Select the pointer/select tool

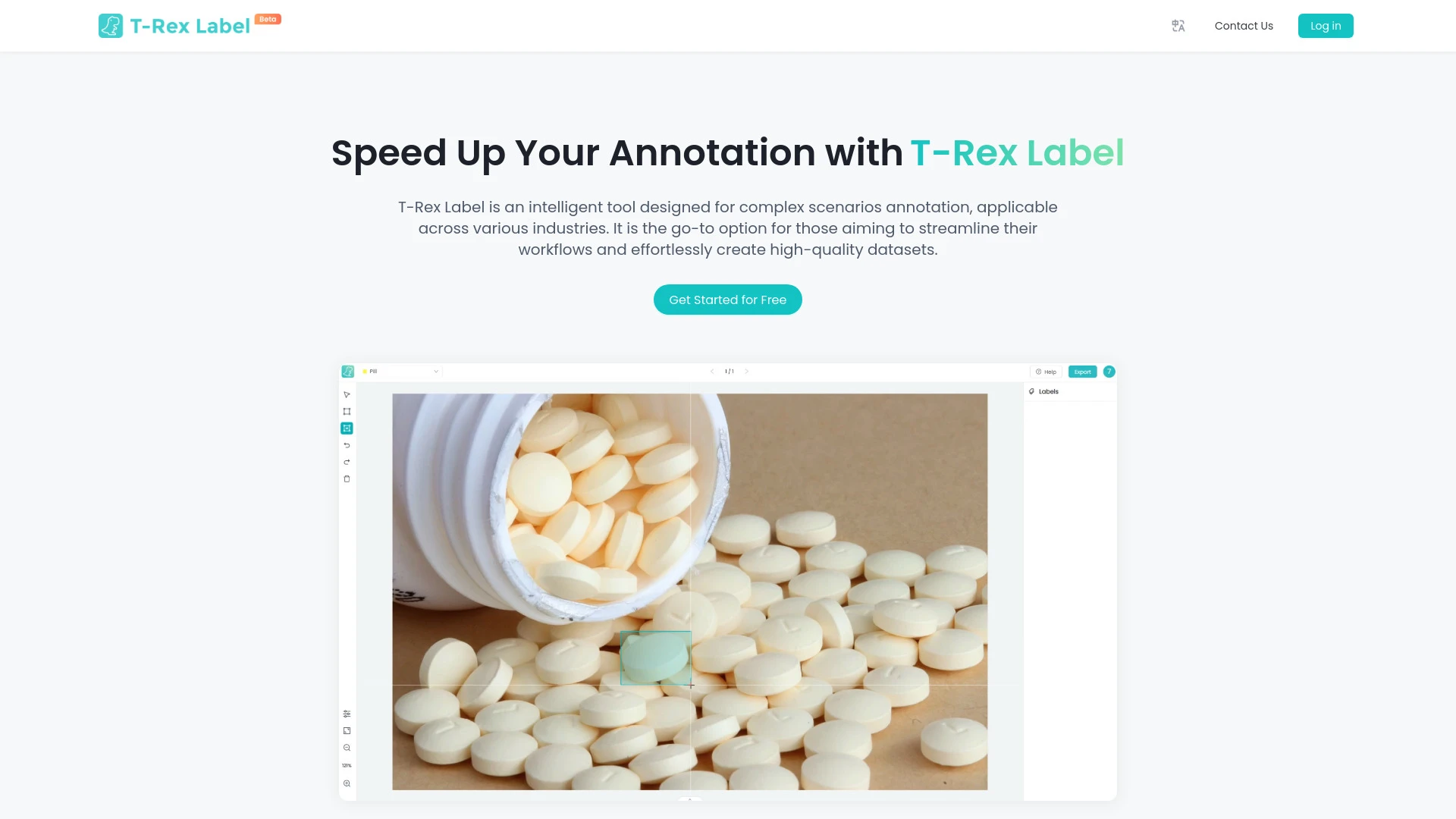347,394
